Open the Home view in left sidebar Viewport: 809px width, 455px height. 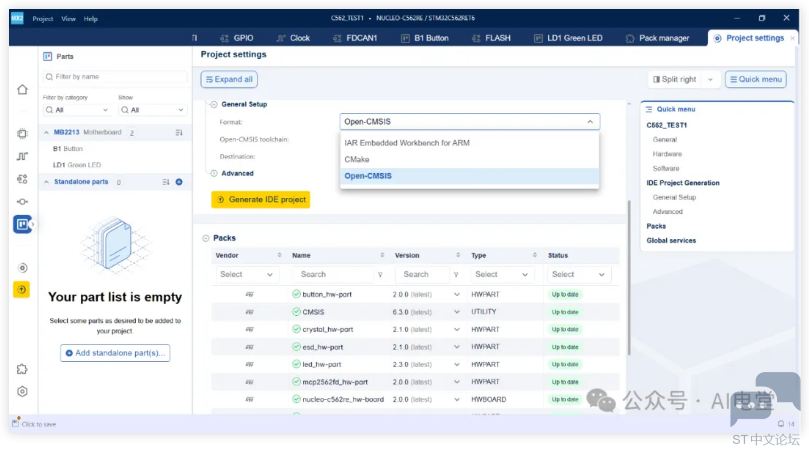(x=22, y=89)
